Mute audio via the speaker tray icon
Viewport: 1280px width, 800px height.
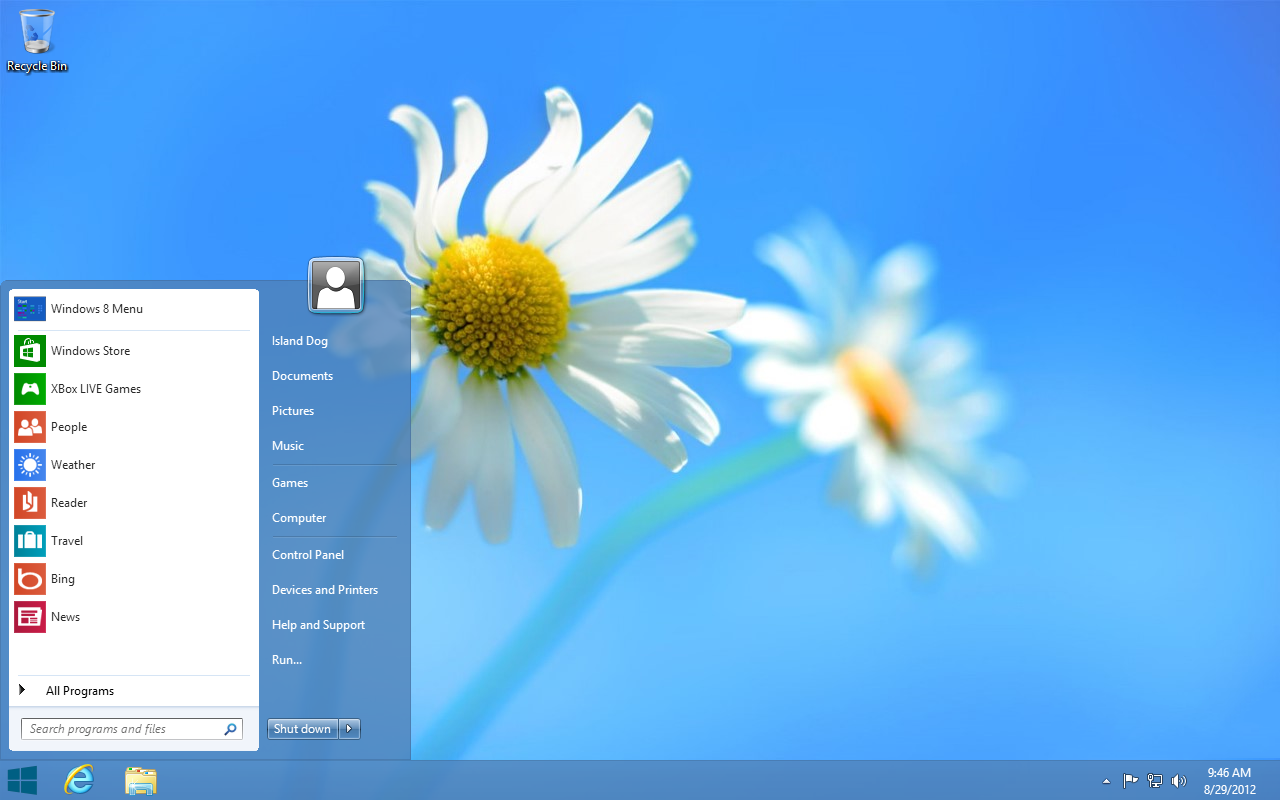tap(1179, 780)
